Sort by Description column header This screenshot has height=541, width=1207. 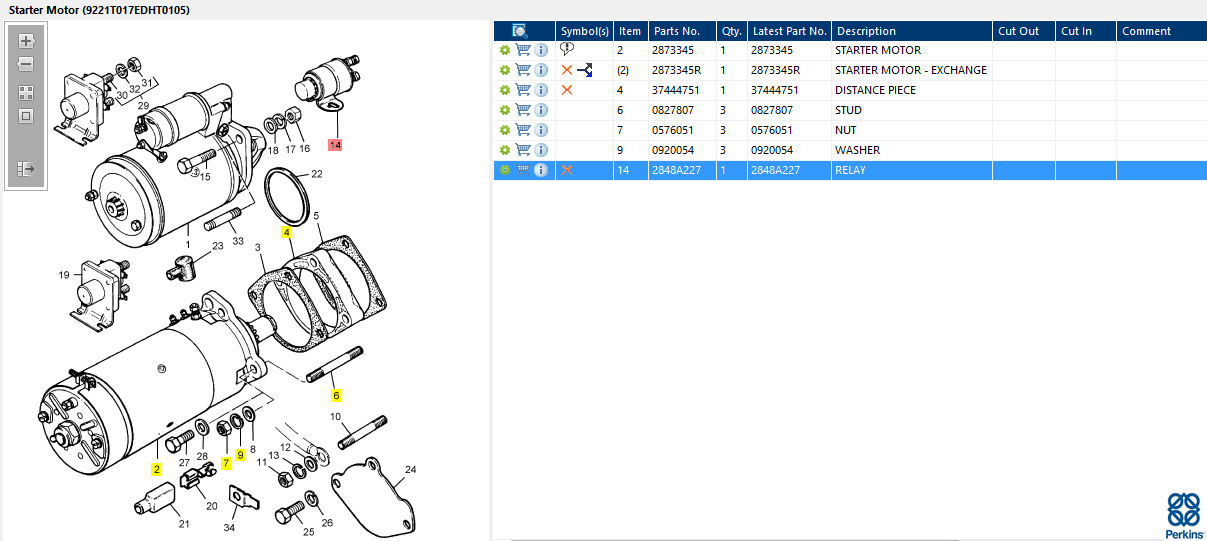click(x=912, y=31)
